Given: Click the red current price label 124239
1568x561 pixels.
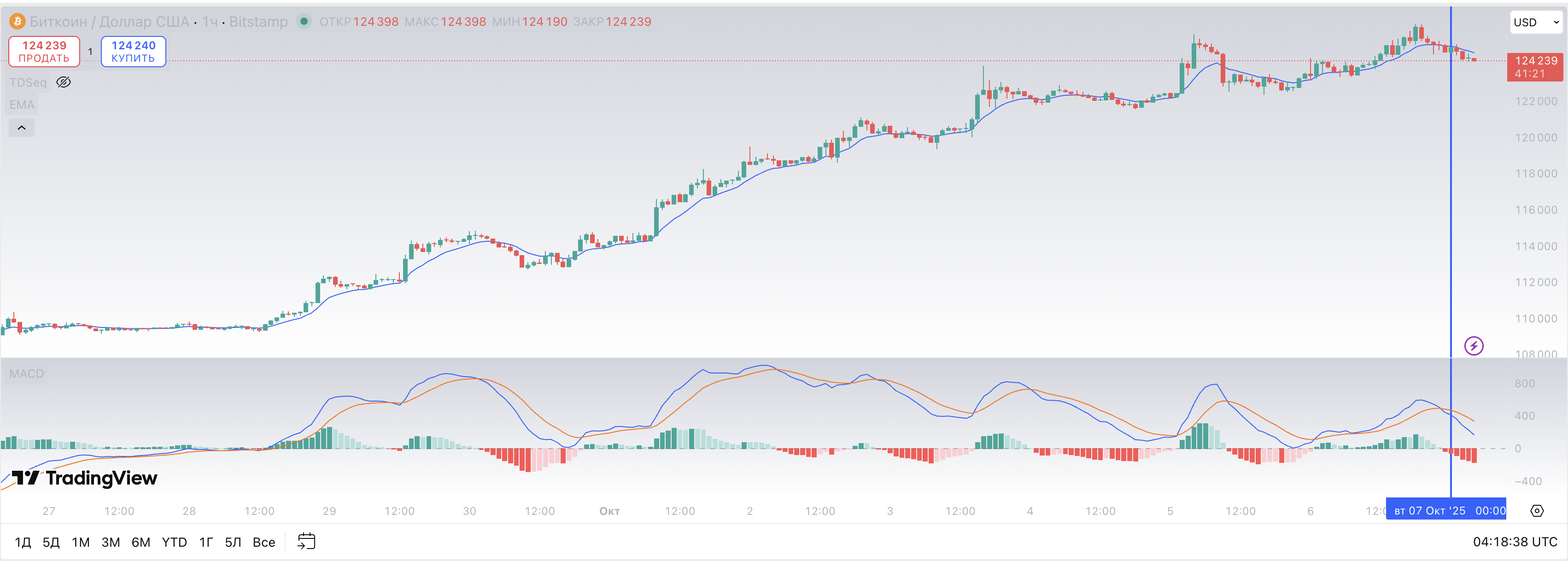Looking at the screenshot, I should point(1535,67).
